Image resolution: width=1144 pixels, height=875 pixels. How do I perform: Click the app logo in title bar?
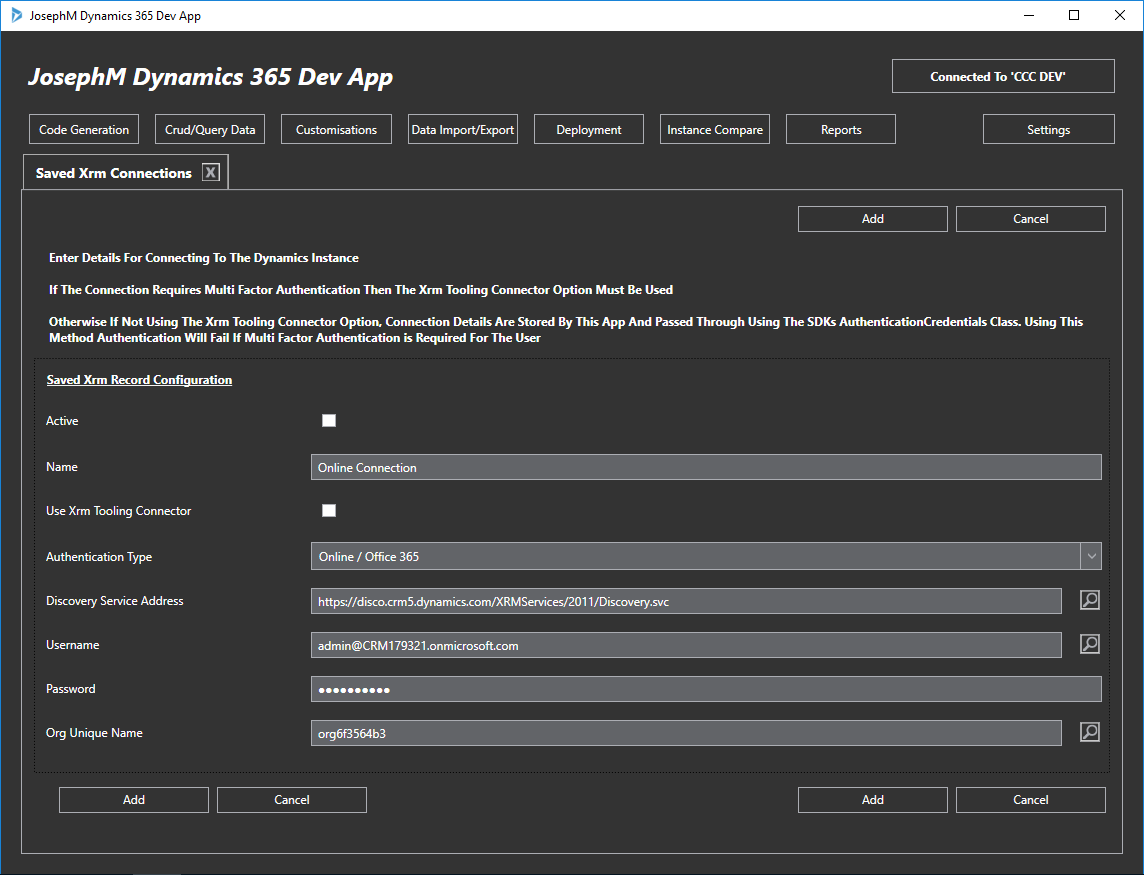click(16, 16)
